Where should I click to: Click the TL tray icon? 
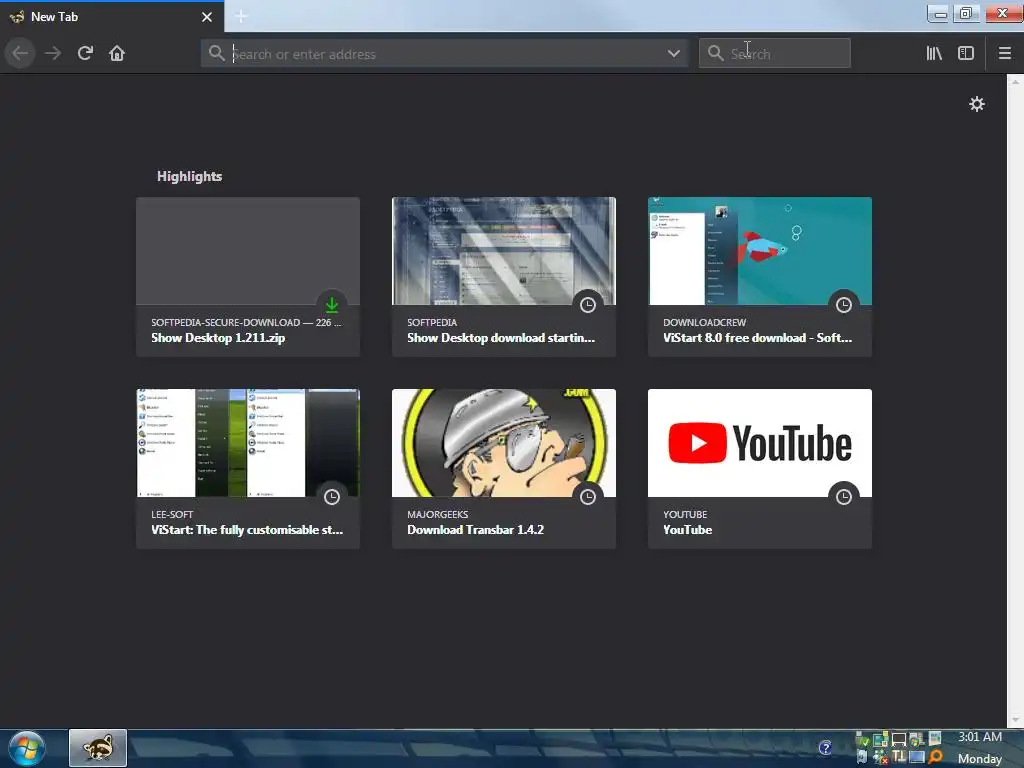899,756
